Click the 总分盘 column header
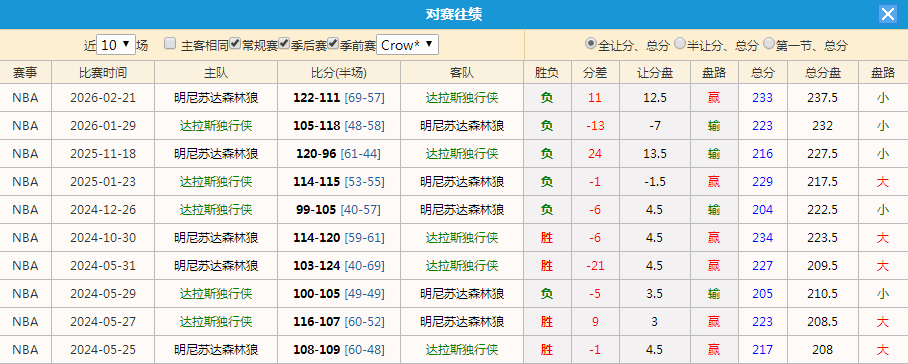The image size is (908, 364). coord(823,72)
